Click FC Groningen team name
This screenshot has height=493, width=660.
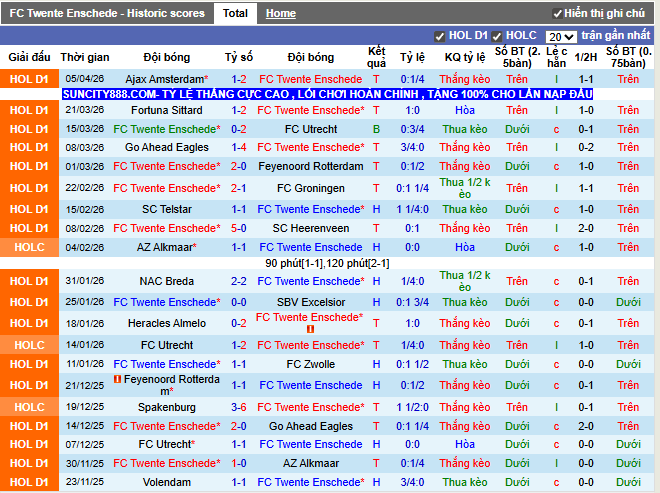point(311,188)
